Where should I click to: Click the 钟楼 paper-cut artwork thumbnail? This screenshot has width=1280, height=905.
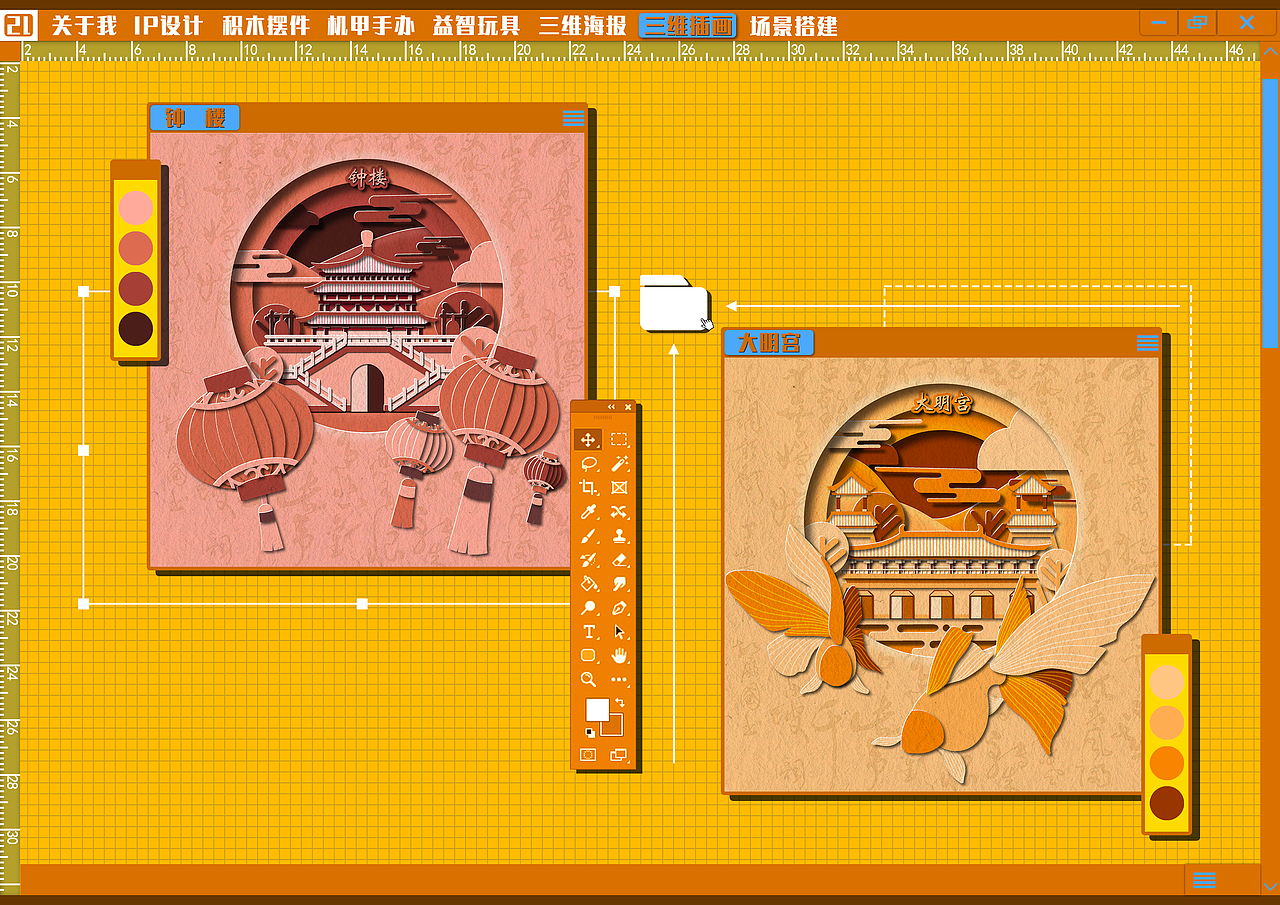(x=367, y=350)
